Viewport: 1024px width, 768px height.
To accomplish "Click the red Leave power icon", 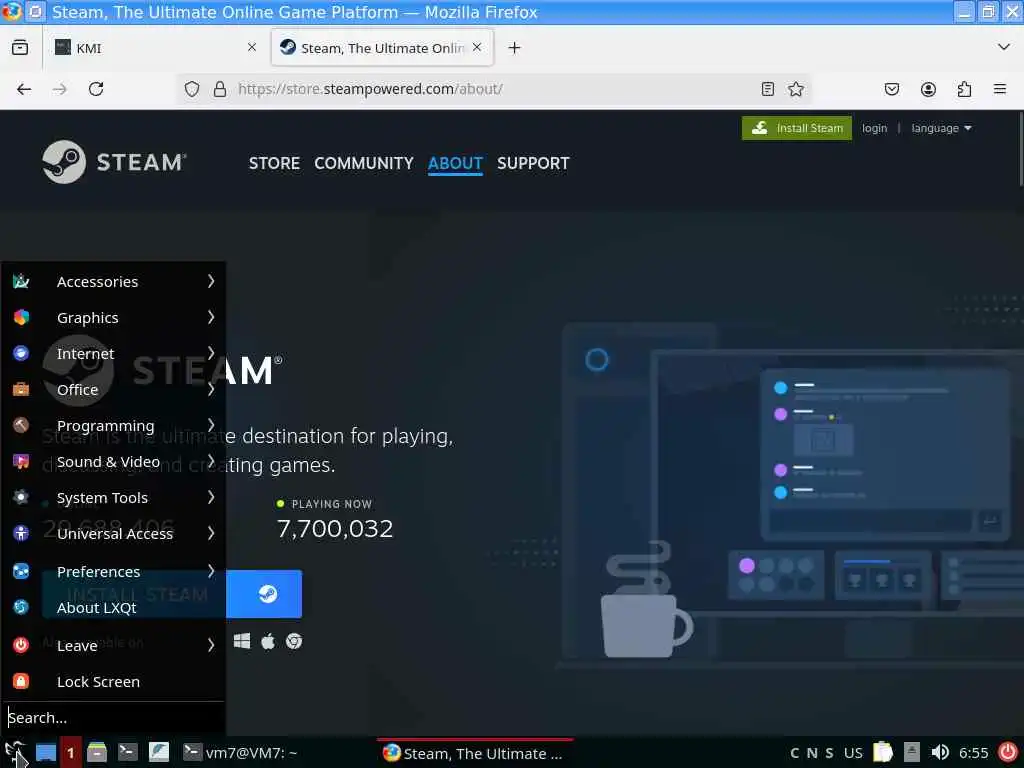I will pos(21,645).
